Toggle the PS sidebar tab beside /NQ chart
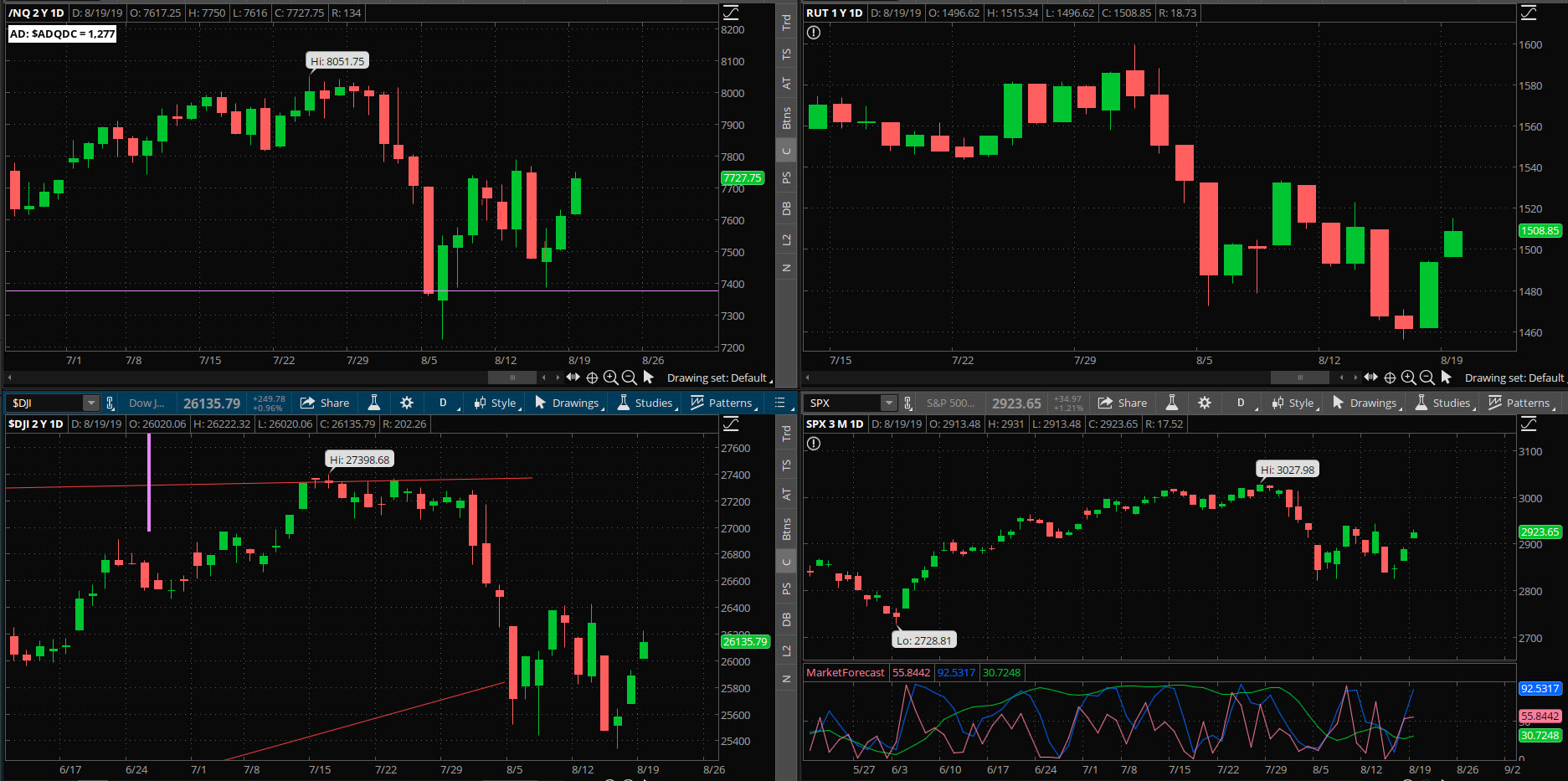 coord(786,177)
